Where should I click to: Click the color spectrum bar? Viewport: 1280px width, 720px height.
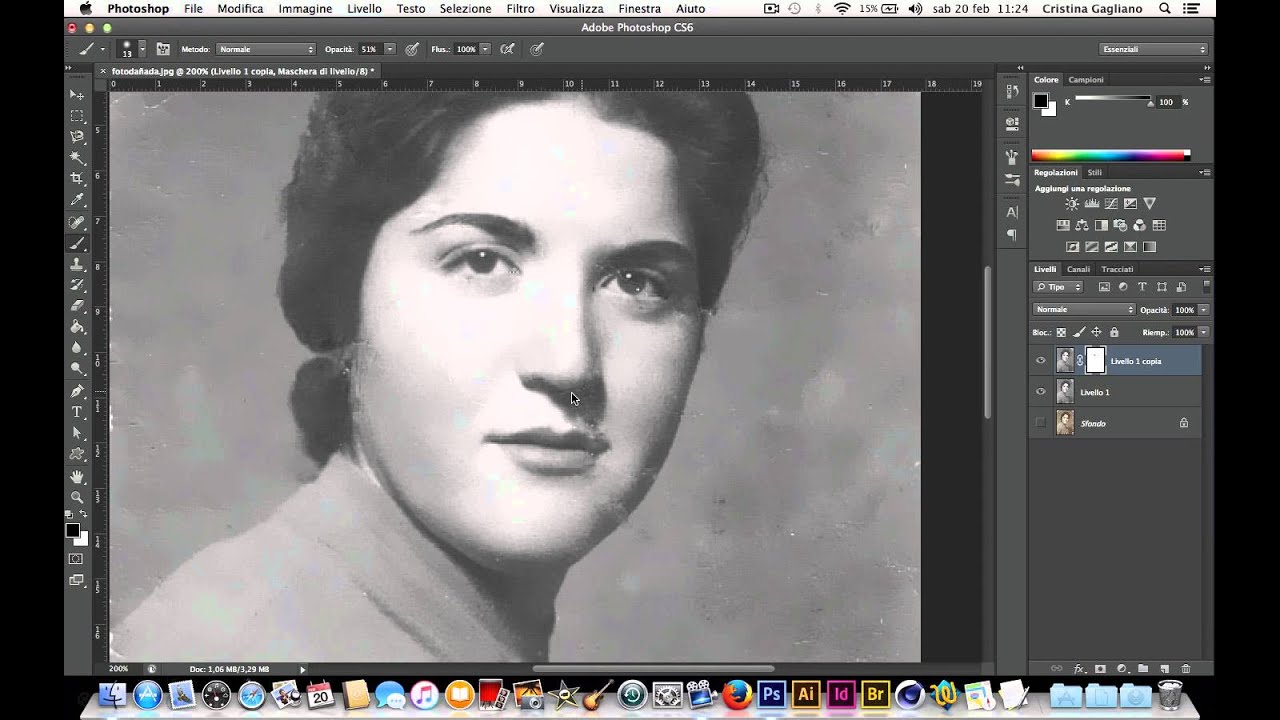pos(1110,155)
